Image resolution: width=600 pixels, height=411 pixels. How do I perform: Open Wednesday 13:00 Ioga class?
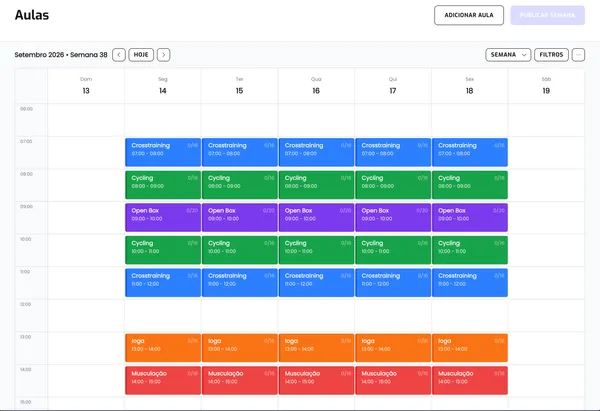point(316,347)
